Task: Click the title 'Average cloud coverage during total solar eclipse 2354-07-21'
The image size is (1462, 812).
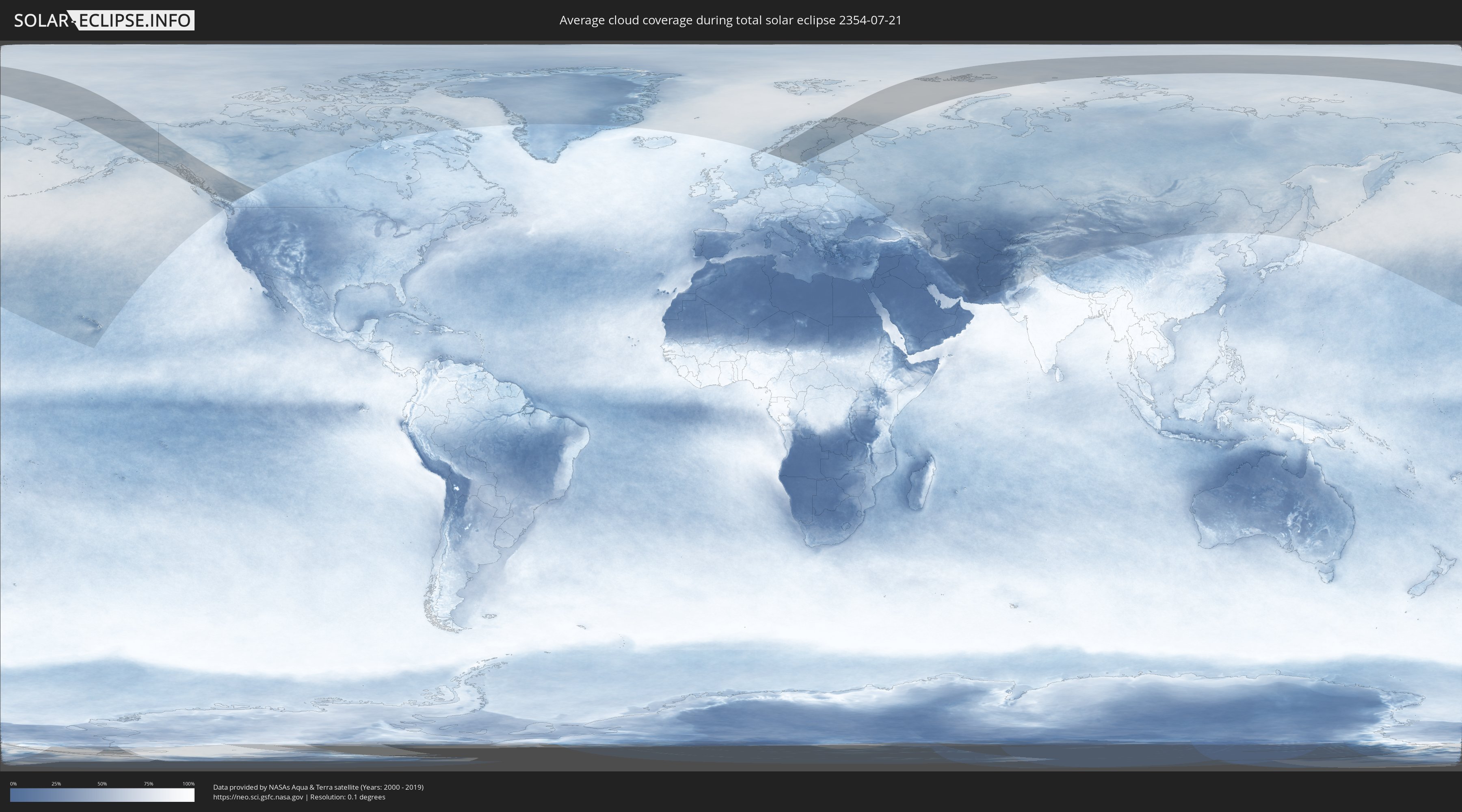Action: click(x=731, y=20)
